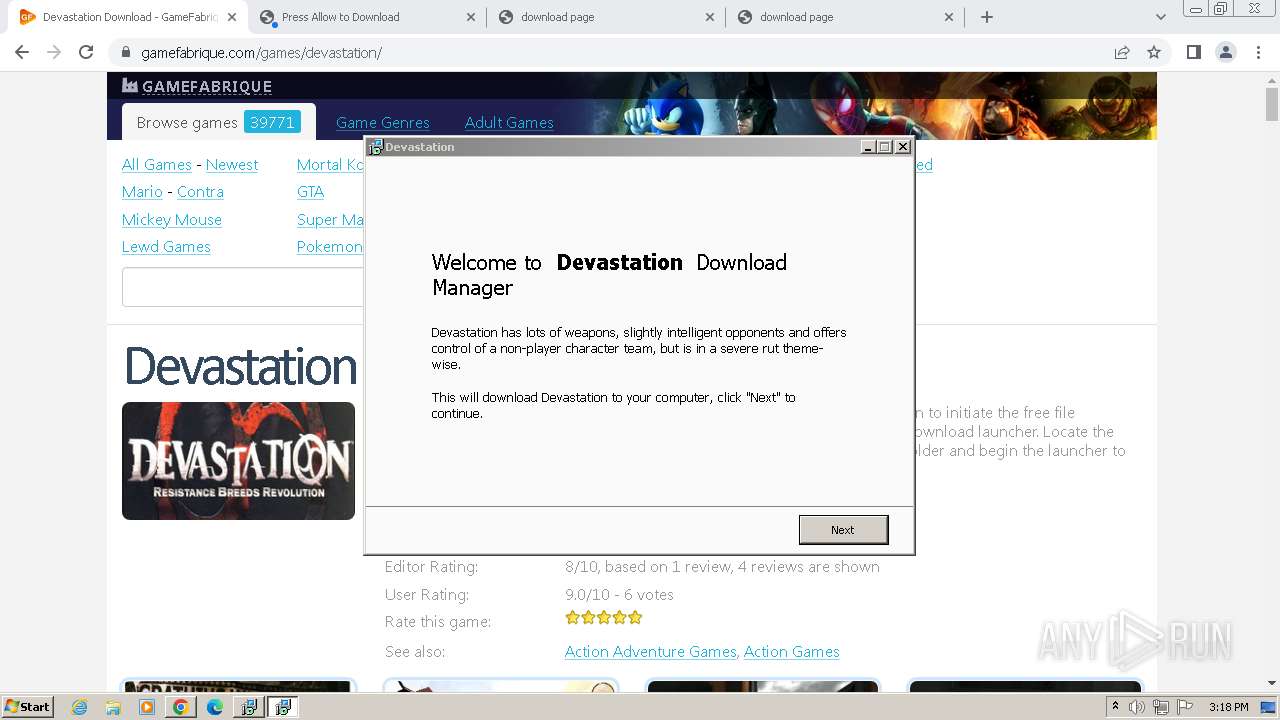The width and height of the screenshot is (1280, 720).
Task: Open the Action Adventure Games link
Action: pos(650,652)
